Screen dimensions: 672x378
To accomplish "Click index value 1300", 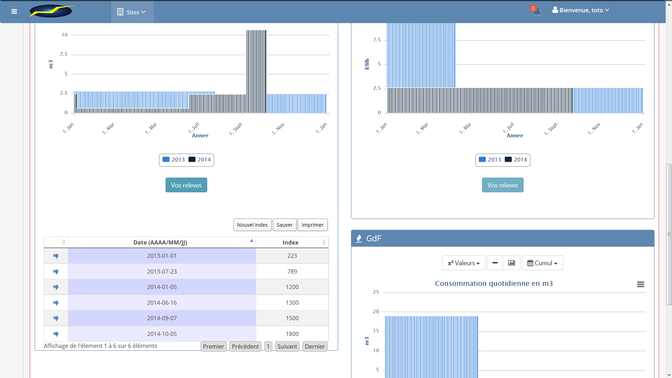I will point(292,303).
